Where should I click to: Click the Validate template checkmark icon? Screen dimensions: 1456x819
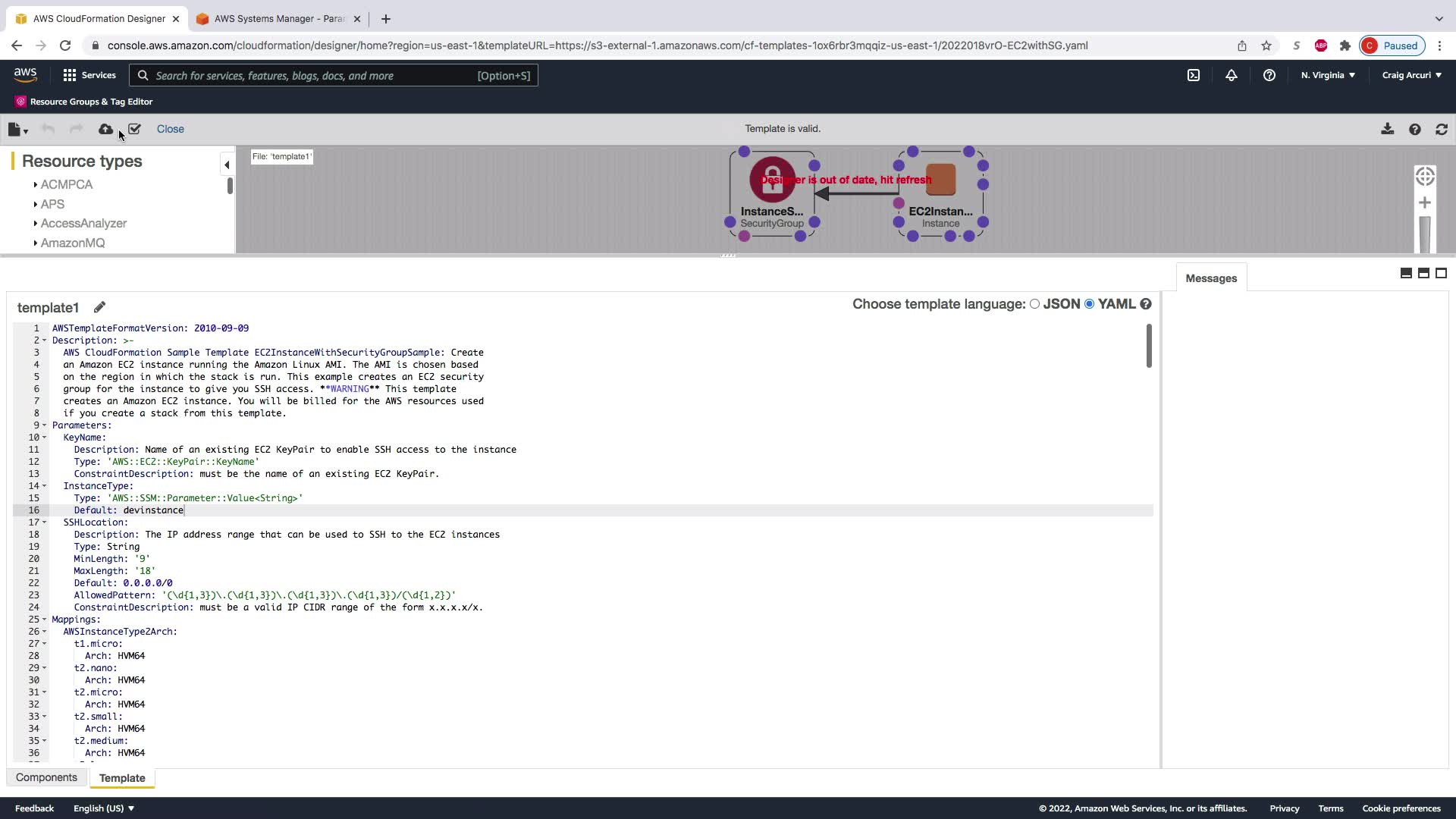(134, 130)
